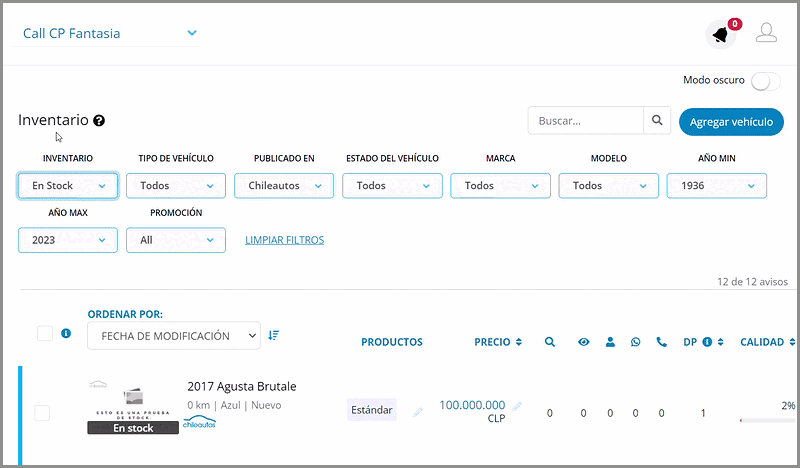Sort by the Precio column header
800x468 pixels.
pos(498,342)
